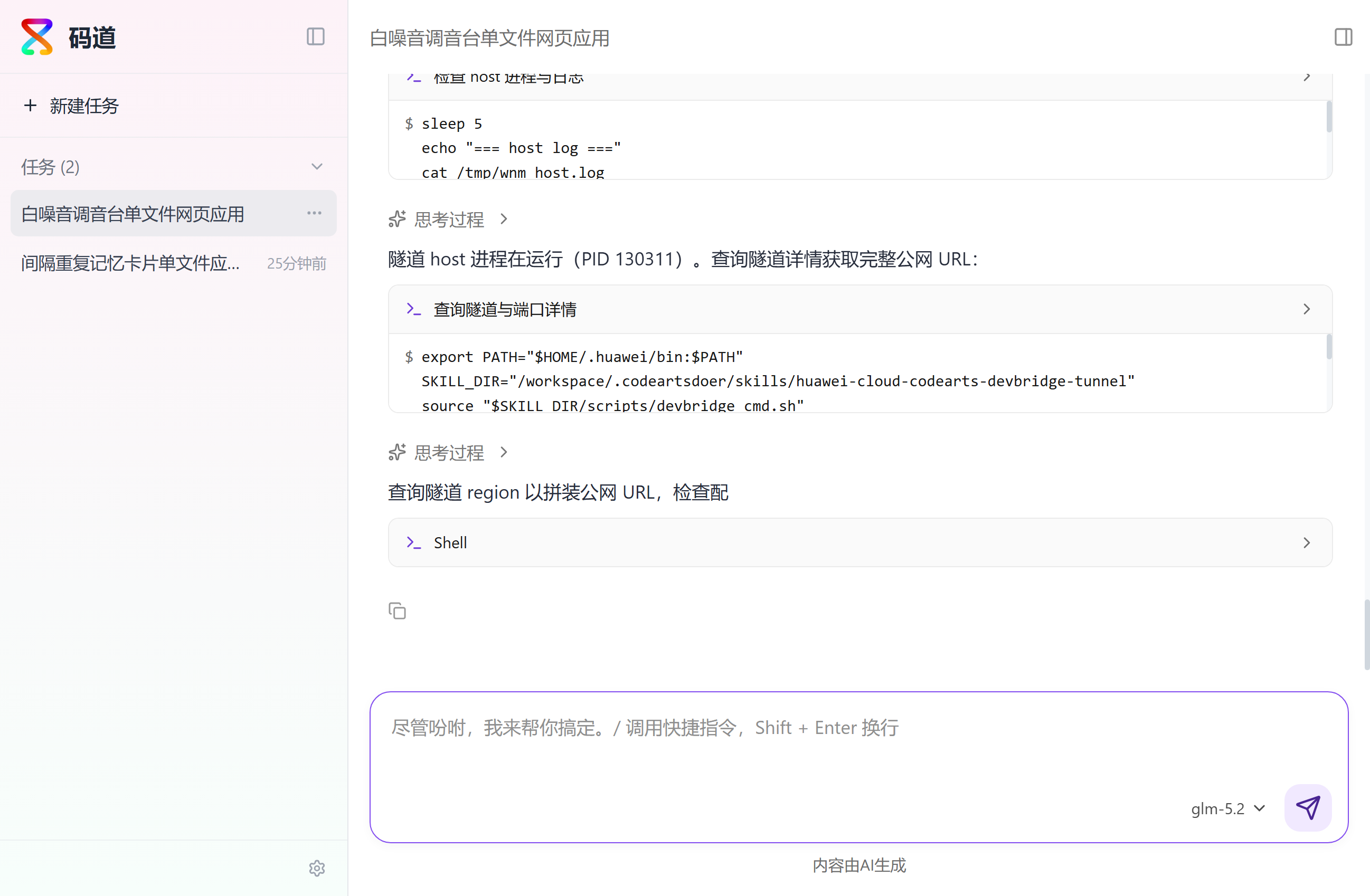Viewport: 1370px width, 896px height.
Task: Click the 25分钟前 timestamp
Action: [297, 263]
